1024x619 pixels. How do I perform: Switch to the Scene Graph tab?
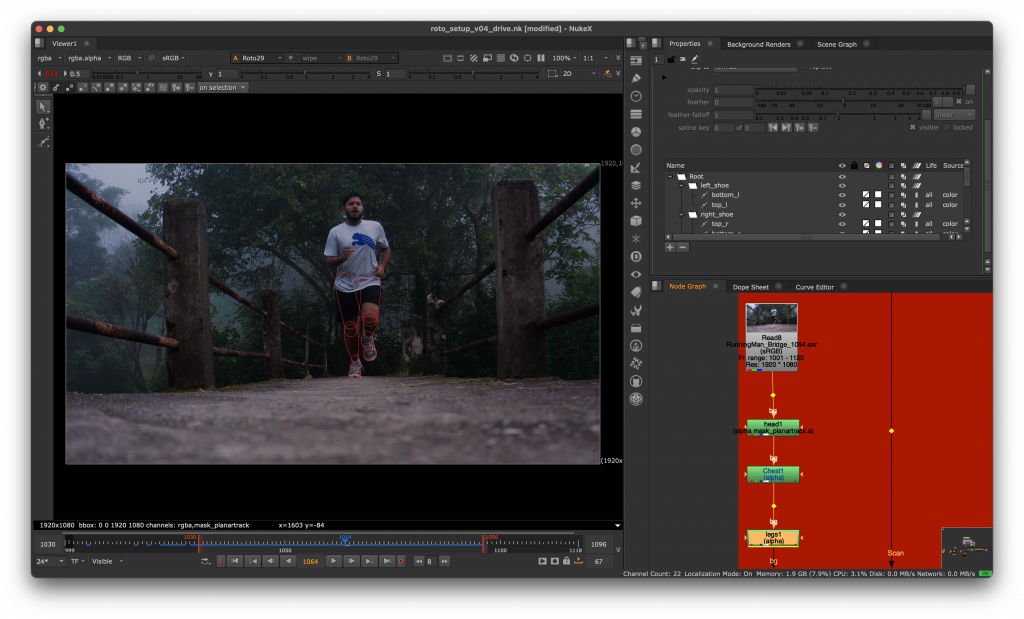(x=836, y=44)
